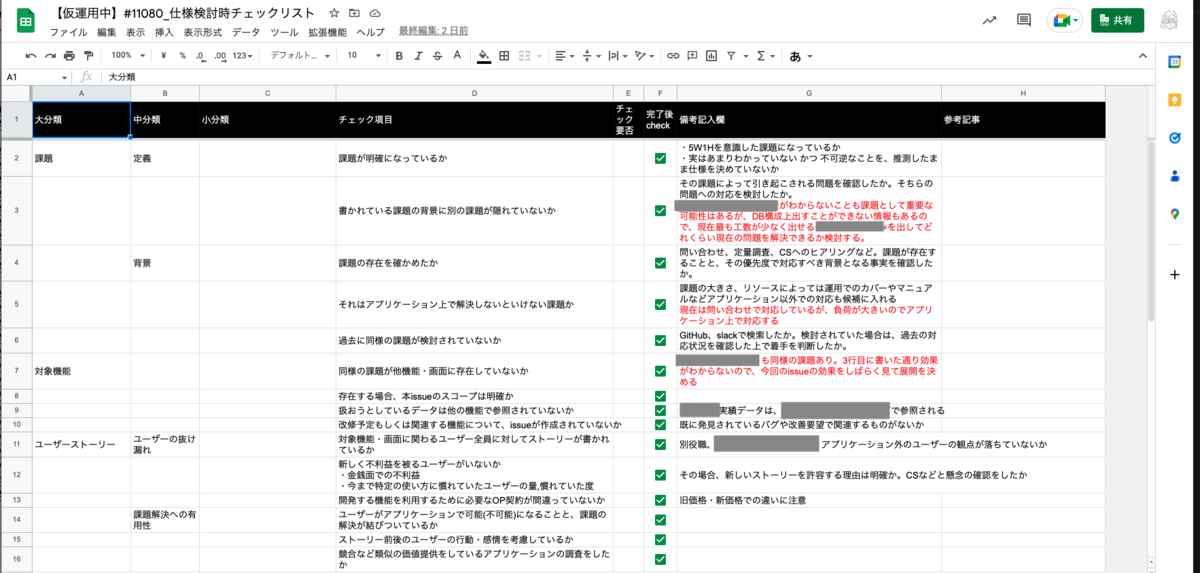This screenshot has width=1200, height=573.
Task: Star the document title
Action: [x=335, y=13]
